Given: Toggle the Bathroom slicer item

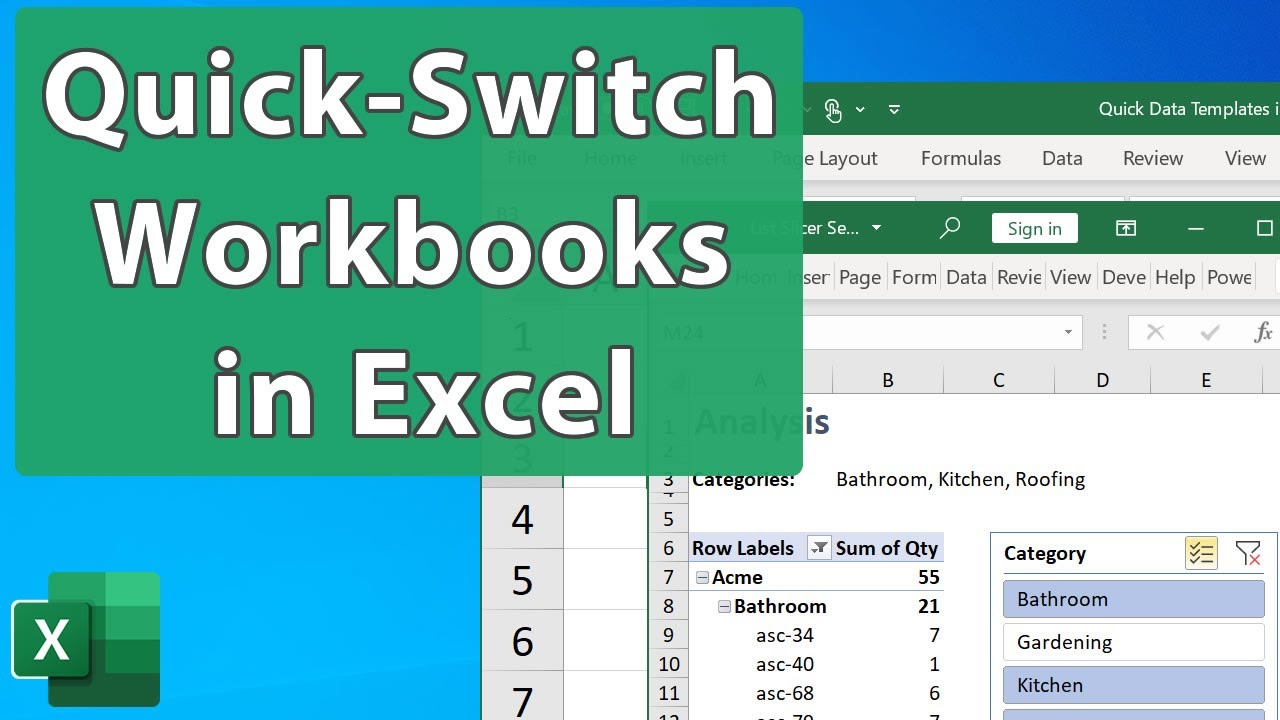Looking at the screenshot, I should [x=1134, y=599].
